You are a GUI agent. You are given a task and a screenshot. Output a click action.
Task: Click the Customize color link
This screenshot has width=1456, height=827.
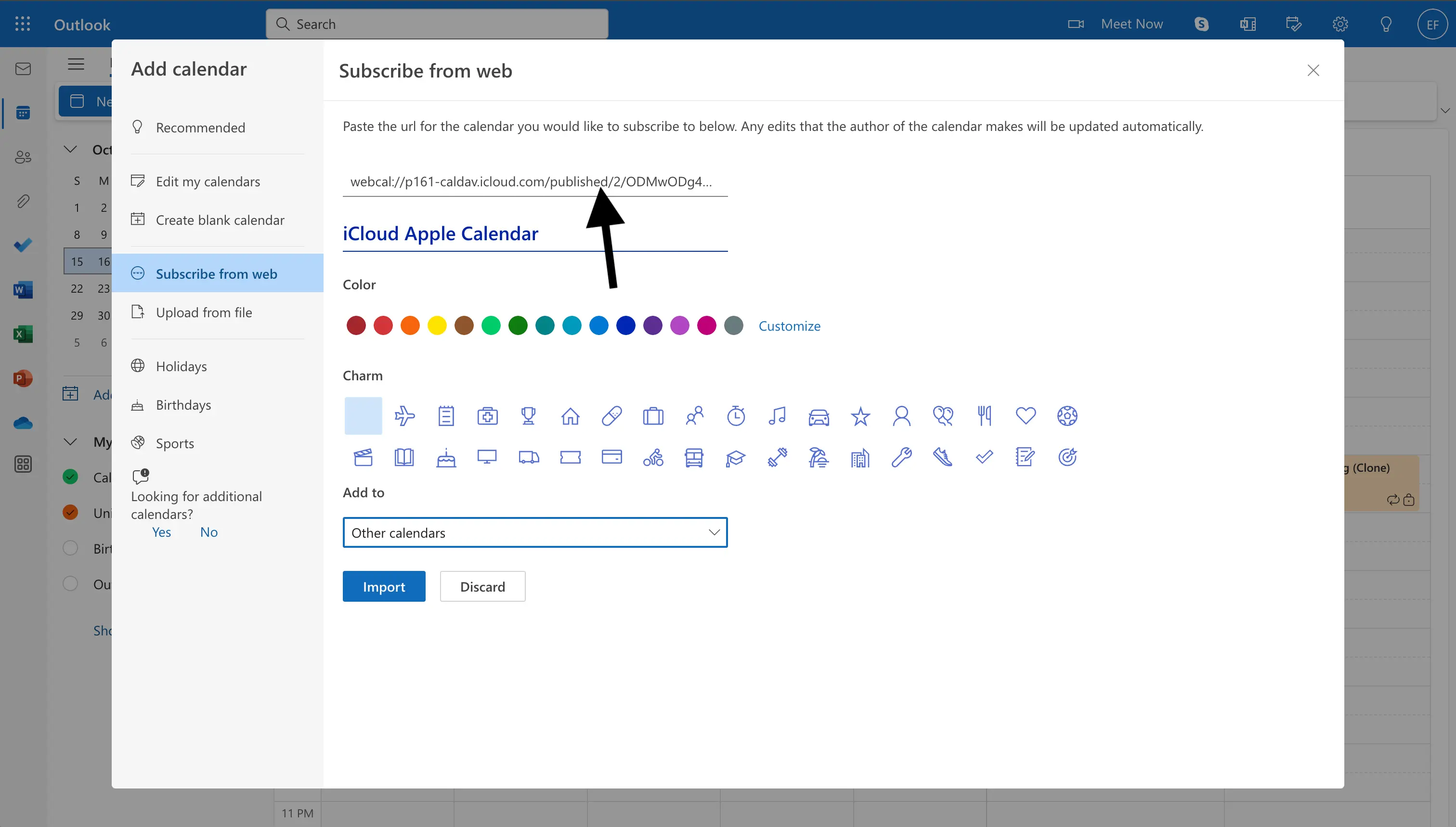click(789, 325)
